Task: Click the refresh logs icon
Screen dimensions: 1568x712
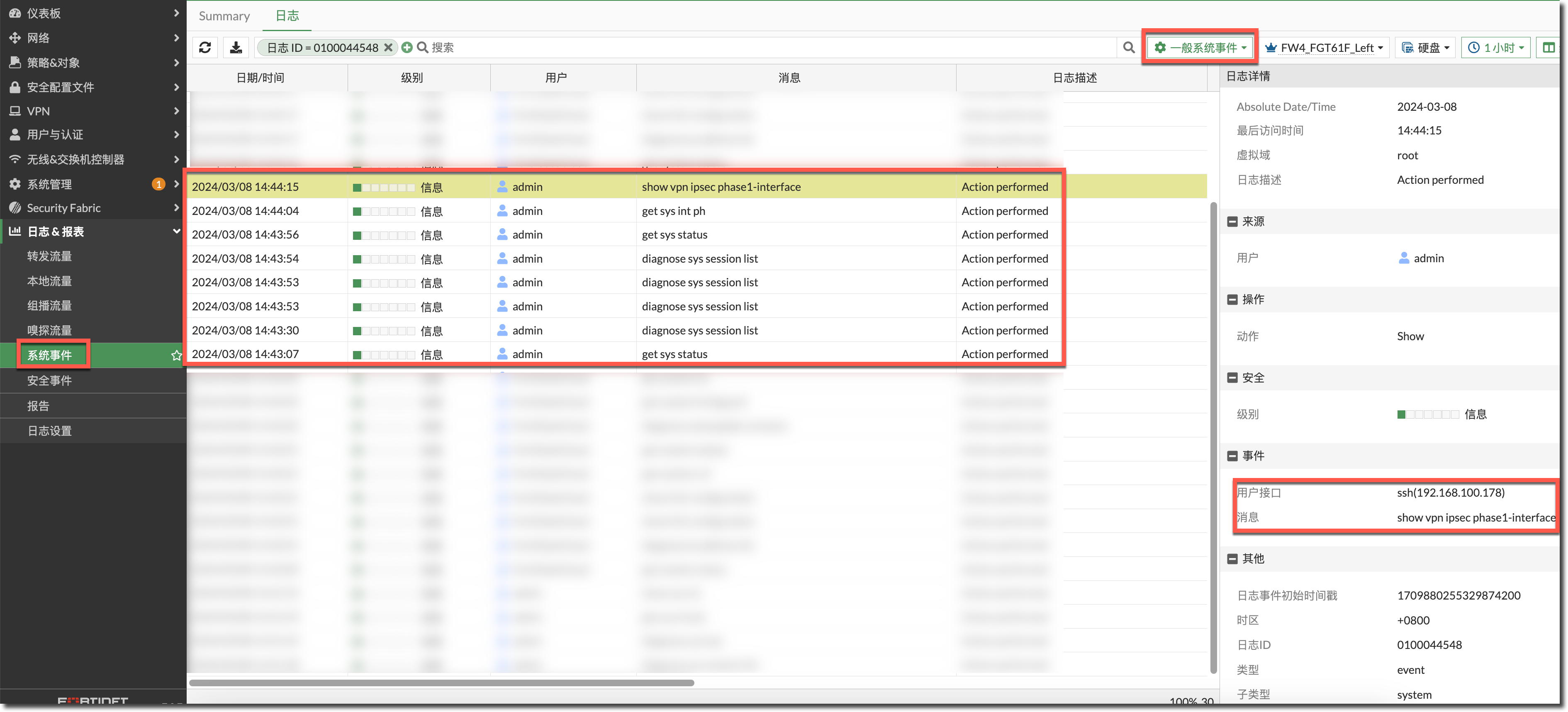Action: coord(205,47)
